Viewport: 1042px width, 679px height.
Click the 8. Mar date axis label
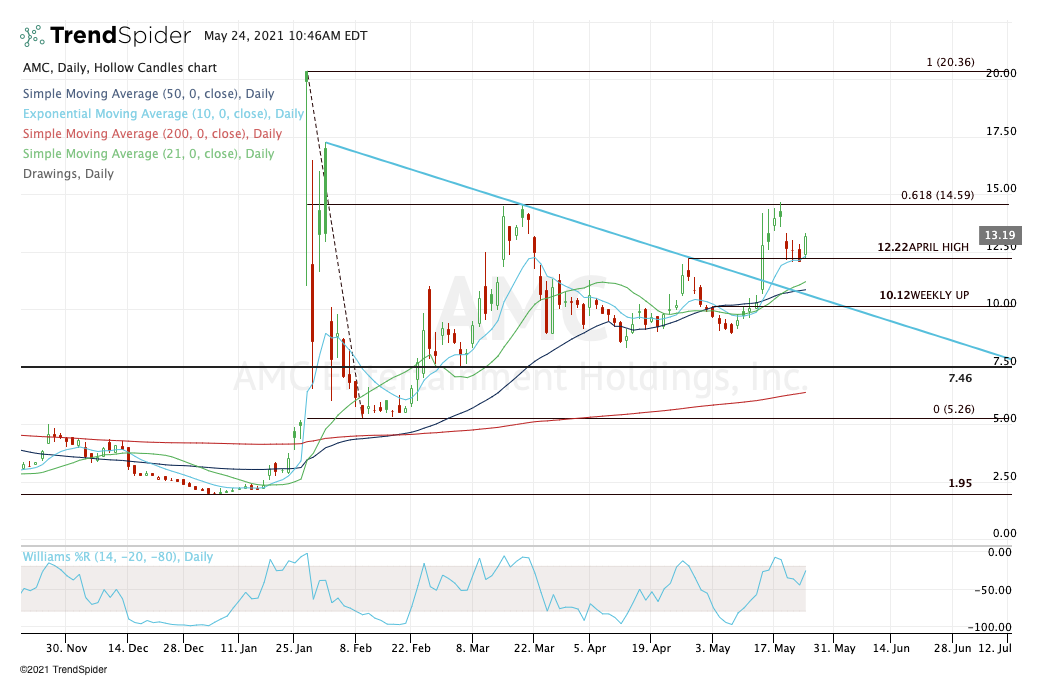tap(472, 648)
